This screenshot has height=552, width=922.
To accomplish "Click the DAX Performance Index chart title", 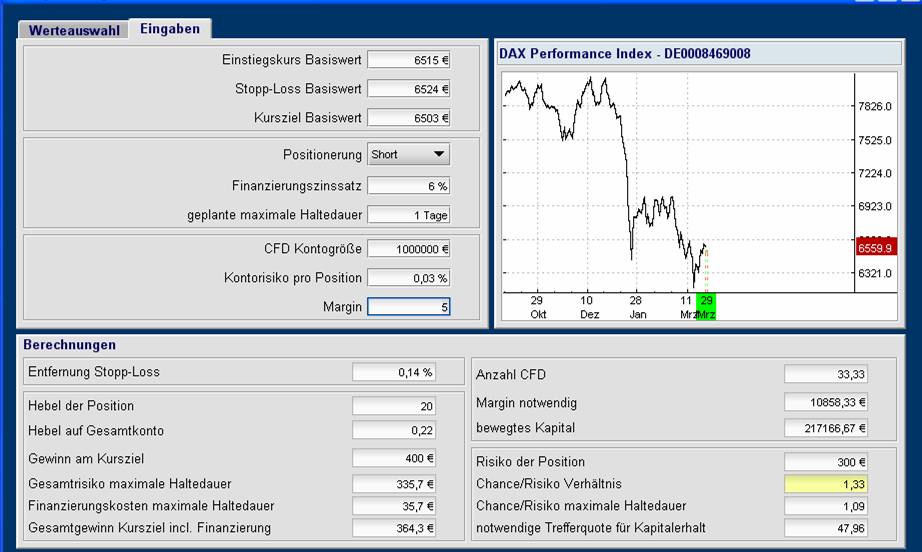I will pyautogui.click(x=624, y=53).
